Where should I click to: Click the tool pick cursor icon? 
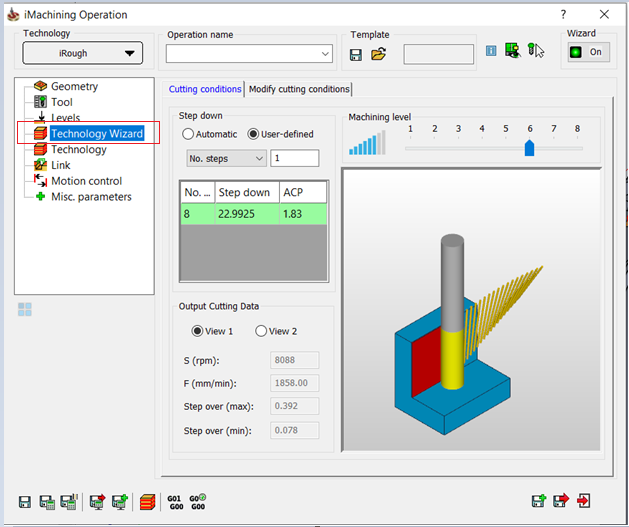coord(536,51)
